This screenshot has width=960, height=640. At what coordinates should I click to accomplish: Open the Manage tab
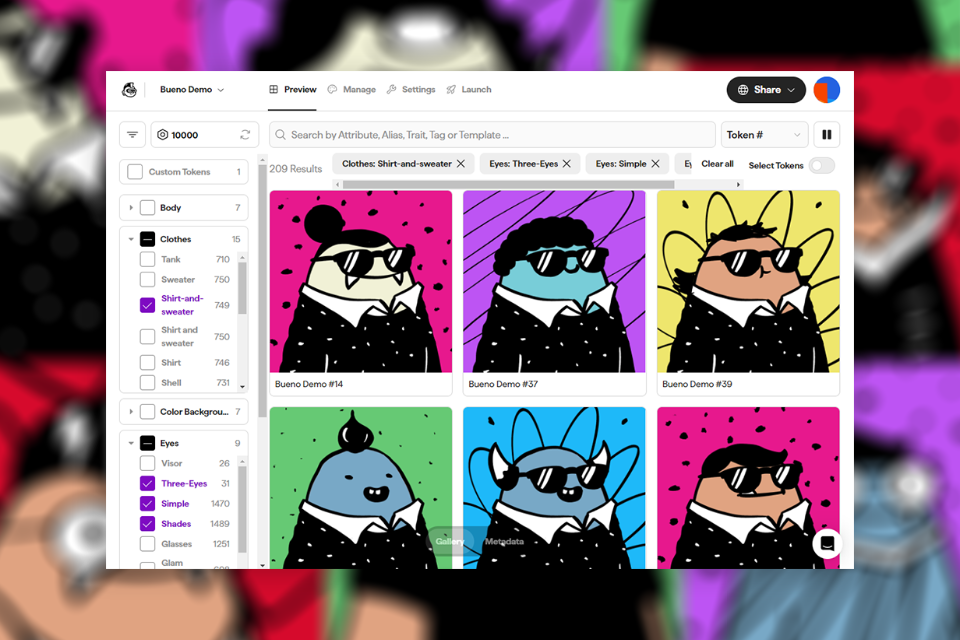click(351, 89)
